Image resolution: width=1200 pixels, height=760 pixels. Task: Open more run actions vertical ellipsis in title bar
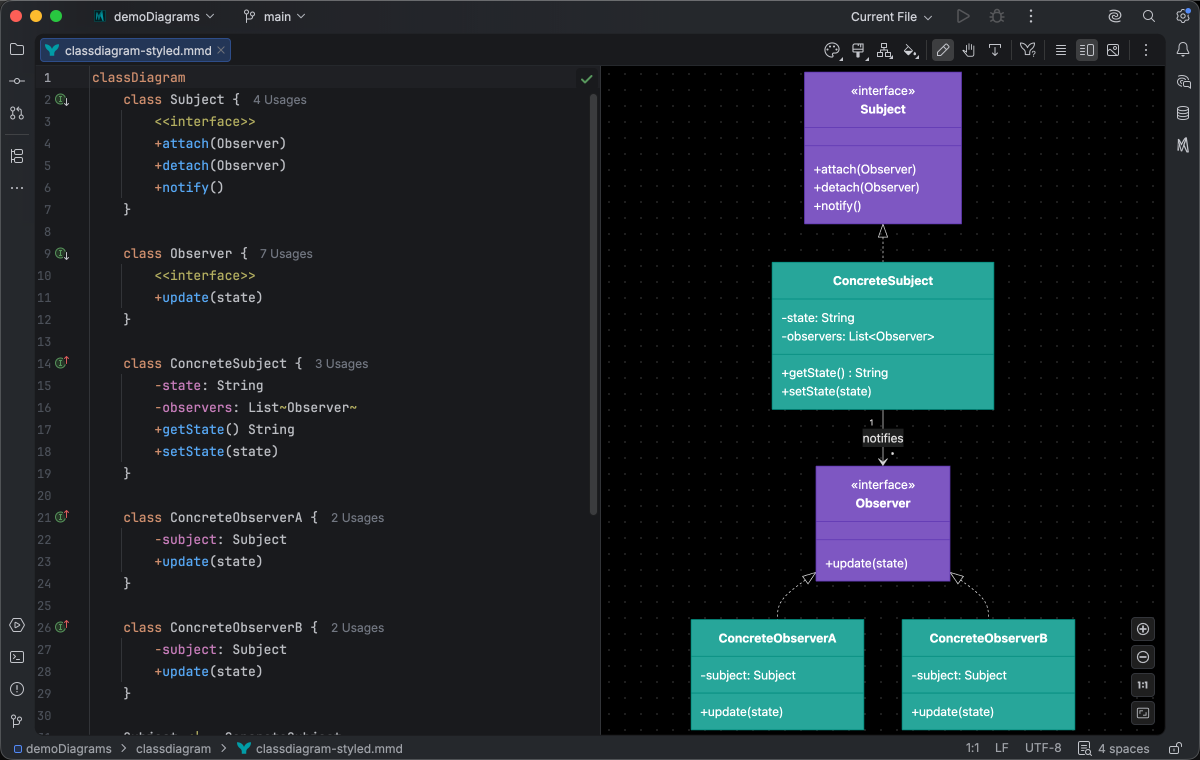[x=1031, y=17]
